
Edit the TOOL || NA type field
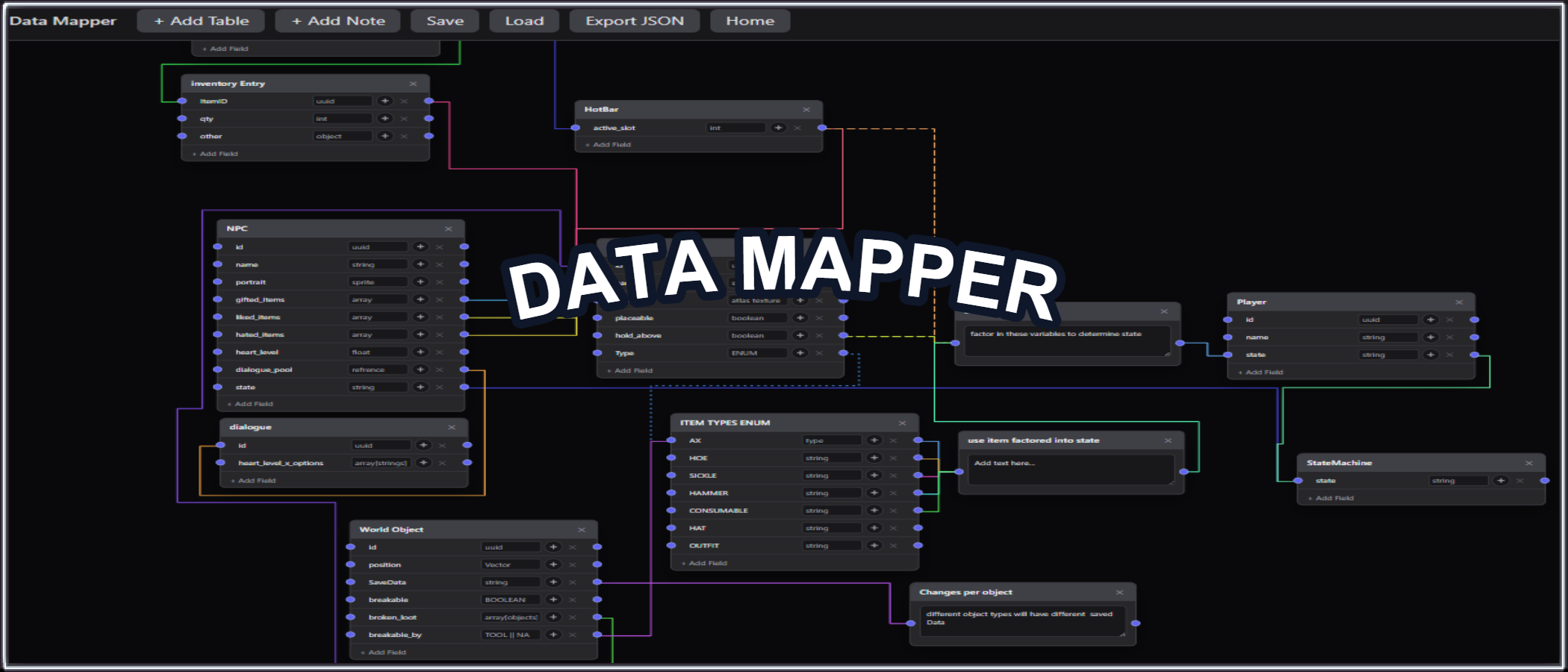[x=511, y=635]
